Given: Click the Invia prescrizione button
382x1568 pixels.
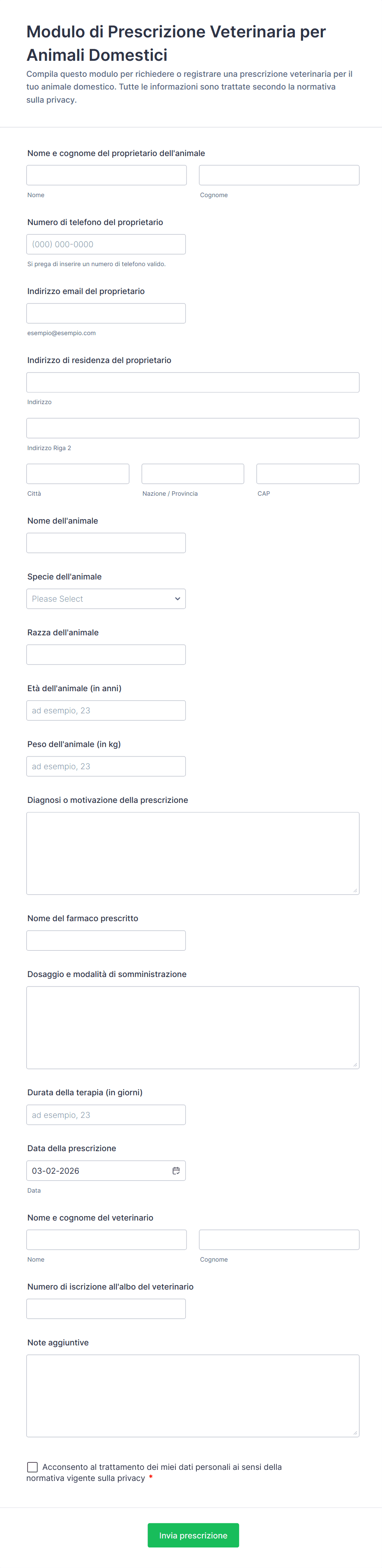Looking at the screenshot, I should tap(193, 1535).
